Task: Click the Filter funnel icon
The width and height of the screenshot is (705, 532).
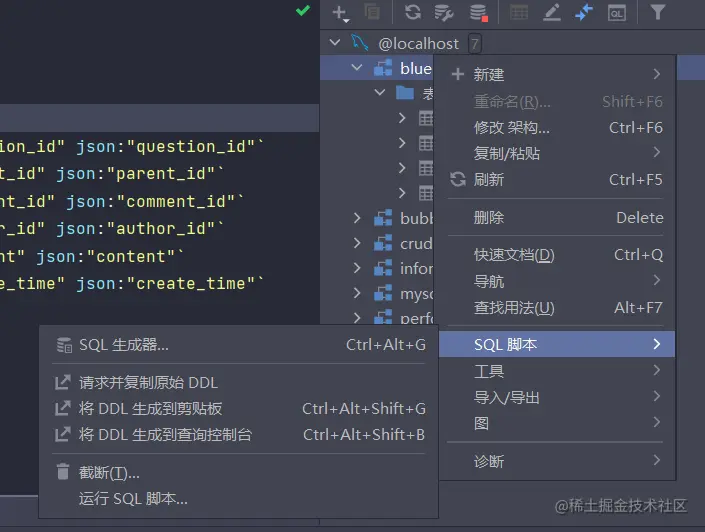Action: (658, 12)
